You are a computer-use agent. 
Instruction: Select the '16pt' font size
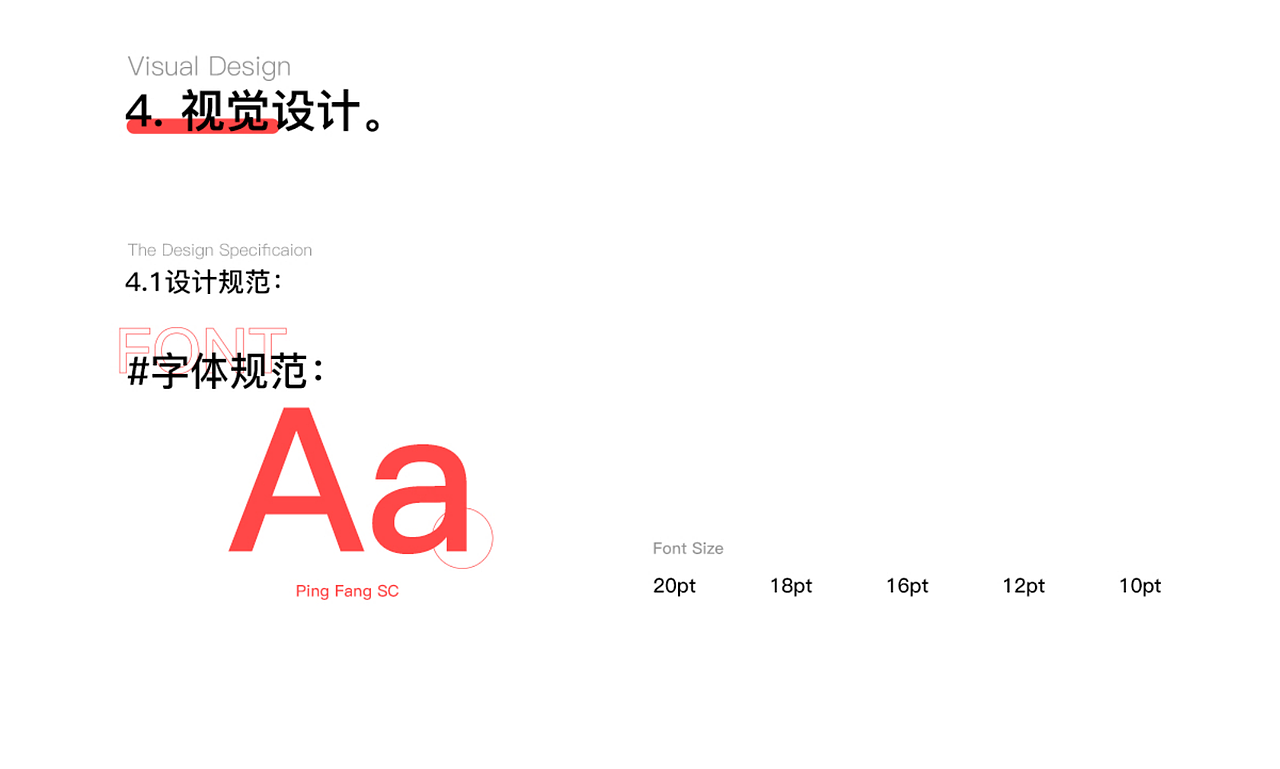point(907,586)
